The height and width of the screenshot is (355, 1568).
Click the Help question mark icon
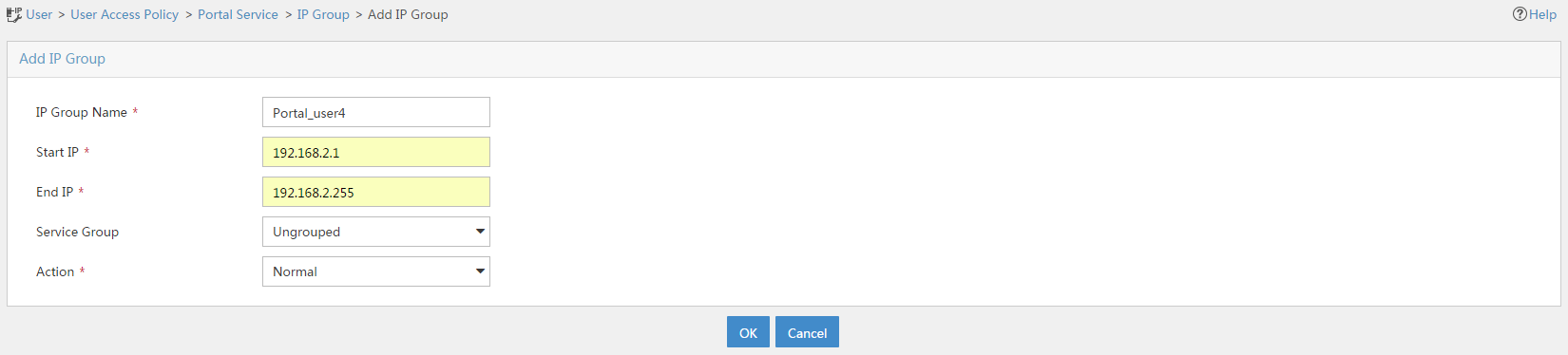(1520, 14)
